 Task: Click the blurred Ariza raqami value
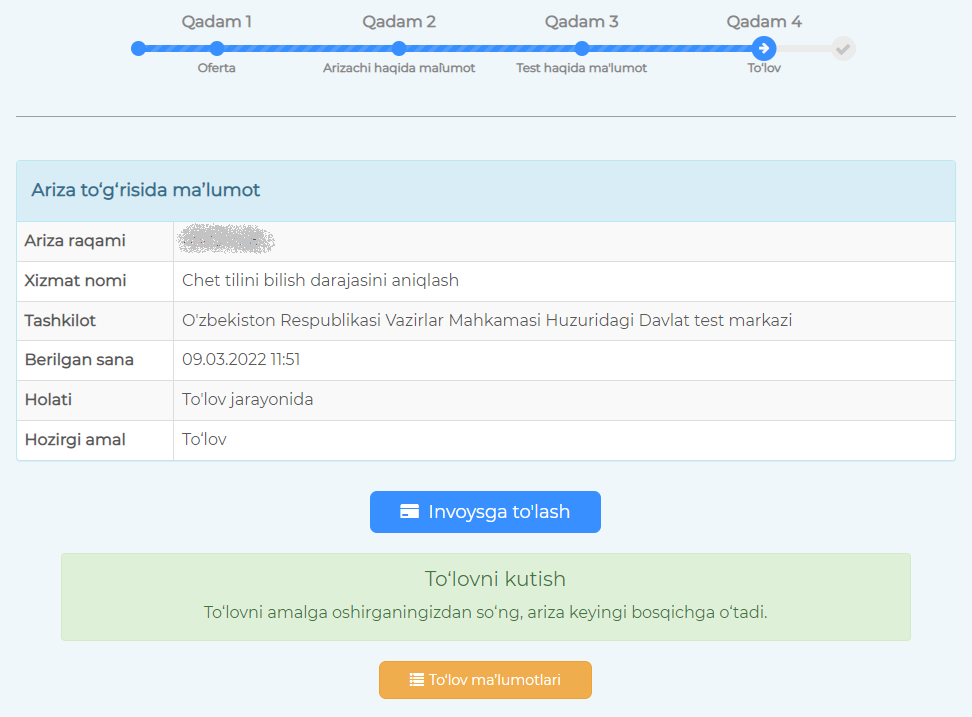coord(225,241)
